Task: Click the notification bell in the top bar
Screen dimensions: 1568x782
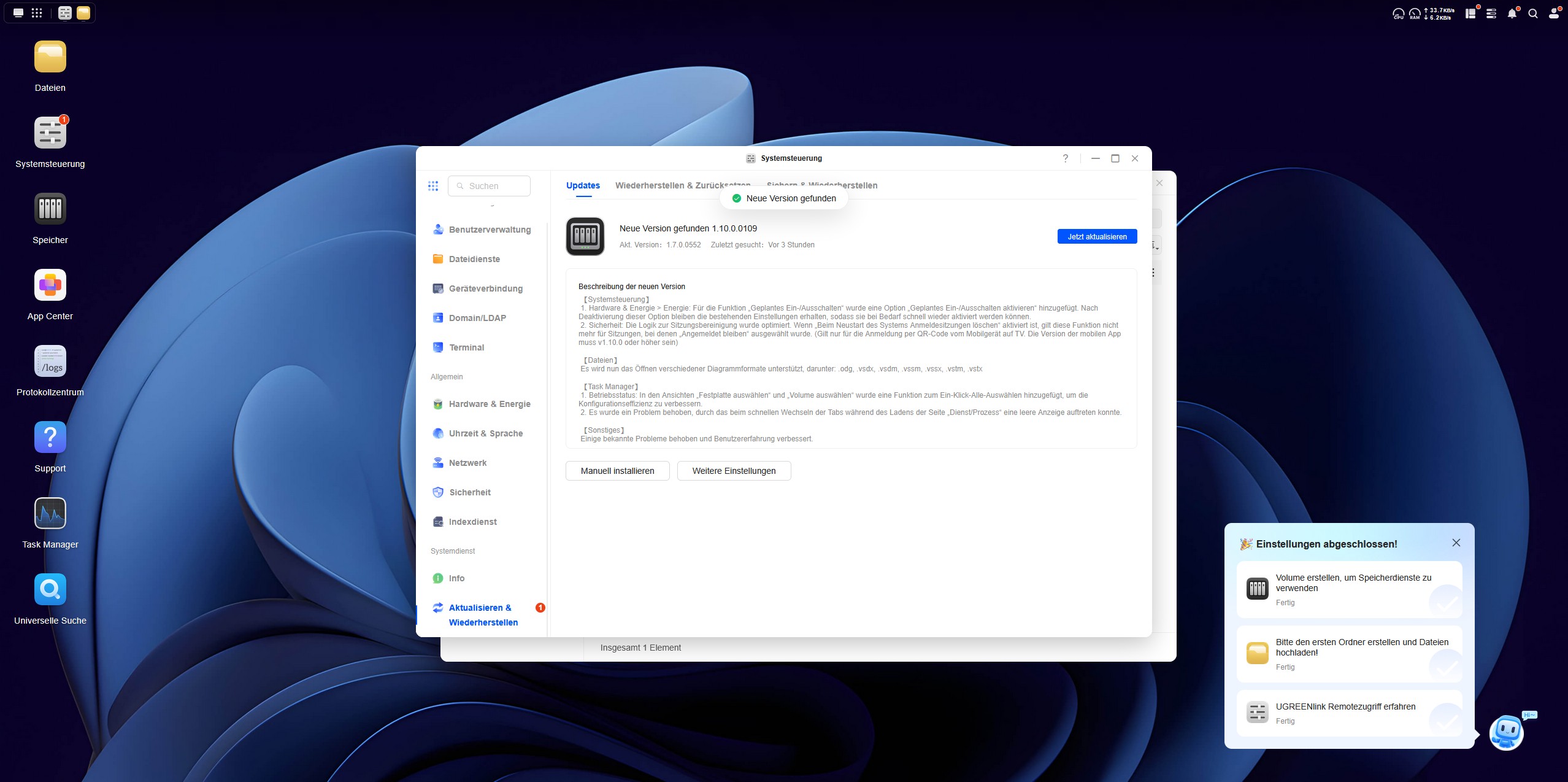Action: tap(1512, 14)
